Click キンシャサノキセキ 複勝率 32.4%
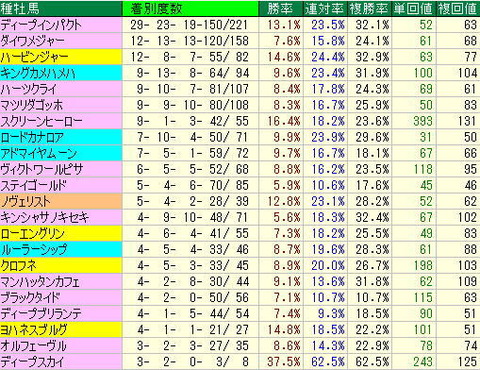This screenshot has height=370, width=480. pyautogui.click(x=373, y=217)
